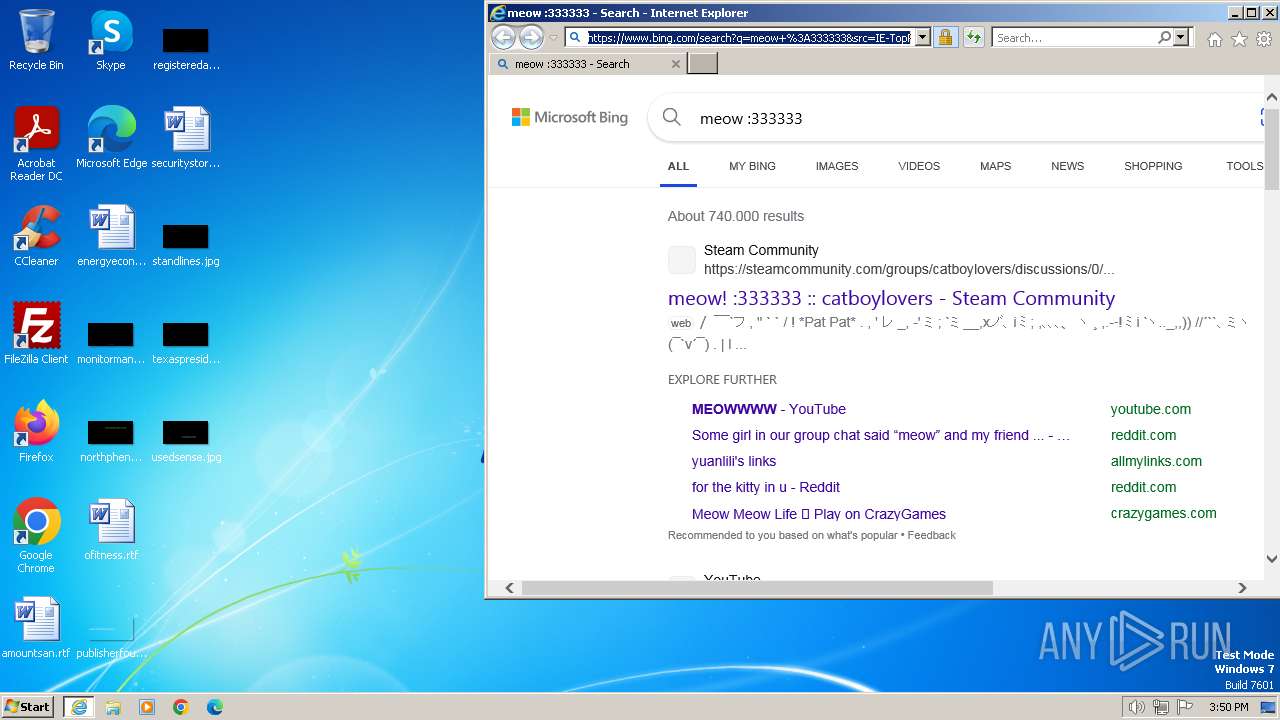Select the Skype desktop shortcut
The width and height of the screenshot is (1280, 720).
pyautogui.click(x=111, y=40)
